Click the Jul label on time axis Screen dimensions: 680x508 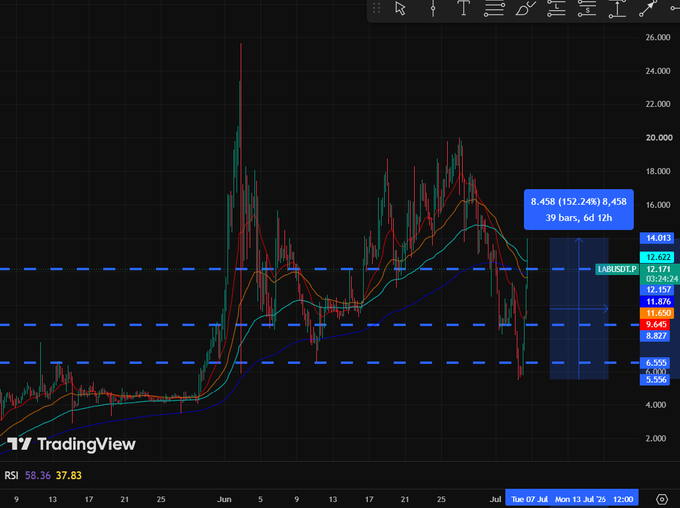coord(495,499)
